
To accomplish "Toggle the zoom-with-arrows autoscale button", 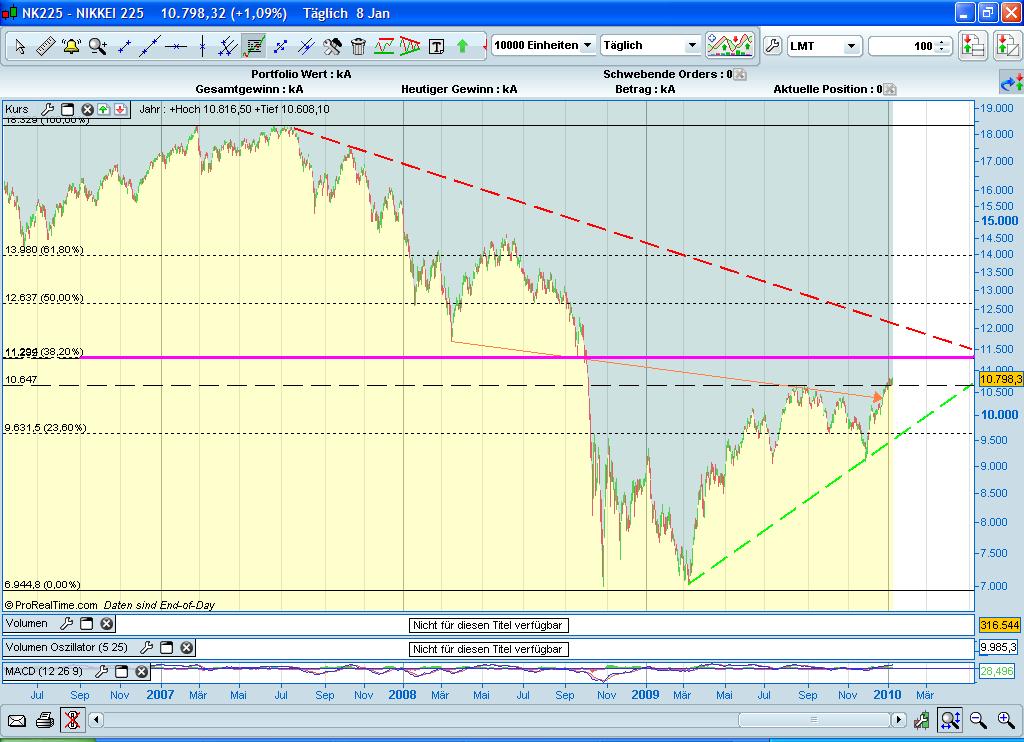I will (950, 720).
